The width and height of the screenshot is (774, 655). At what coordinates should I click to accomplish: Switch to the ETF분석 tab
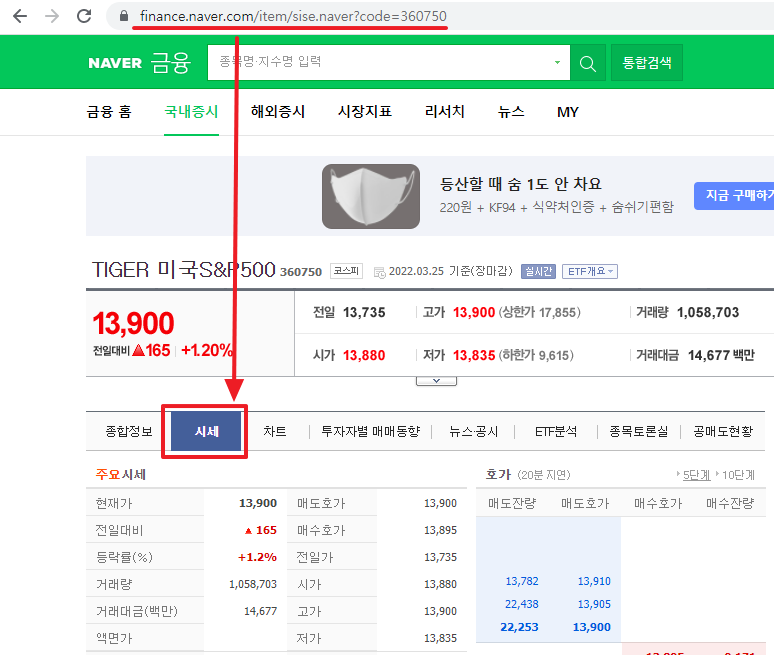556,431
